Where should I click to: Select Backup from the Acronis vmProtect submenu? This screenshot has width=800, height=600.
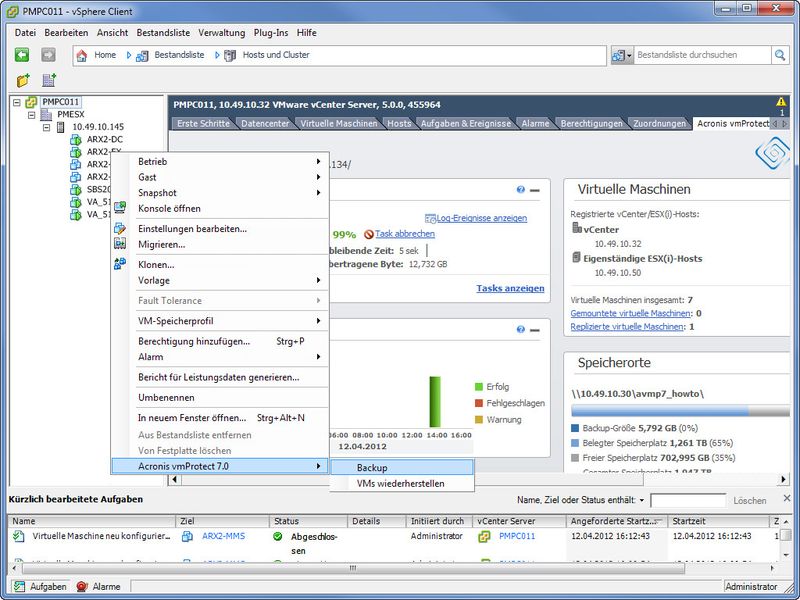pyautogui.click(x=376, y=466)
